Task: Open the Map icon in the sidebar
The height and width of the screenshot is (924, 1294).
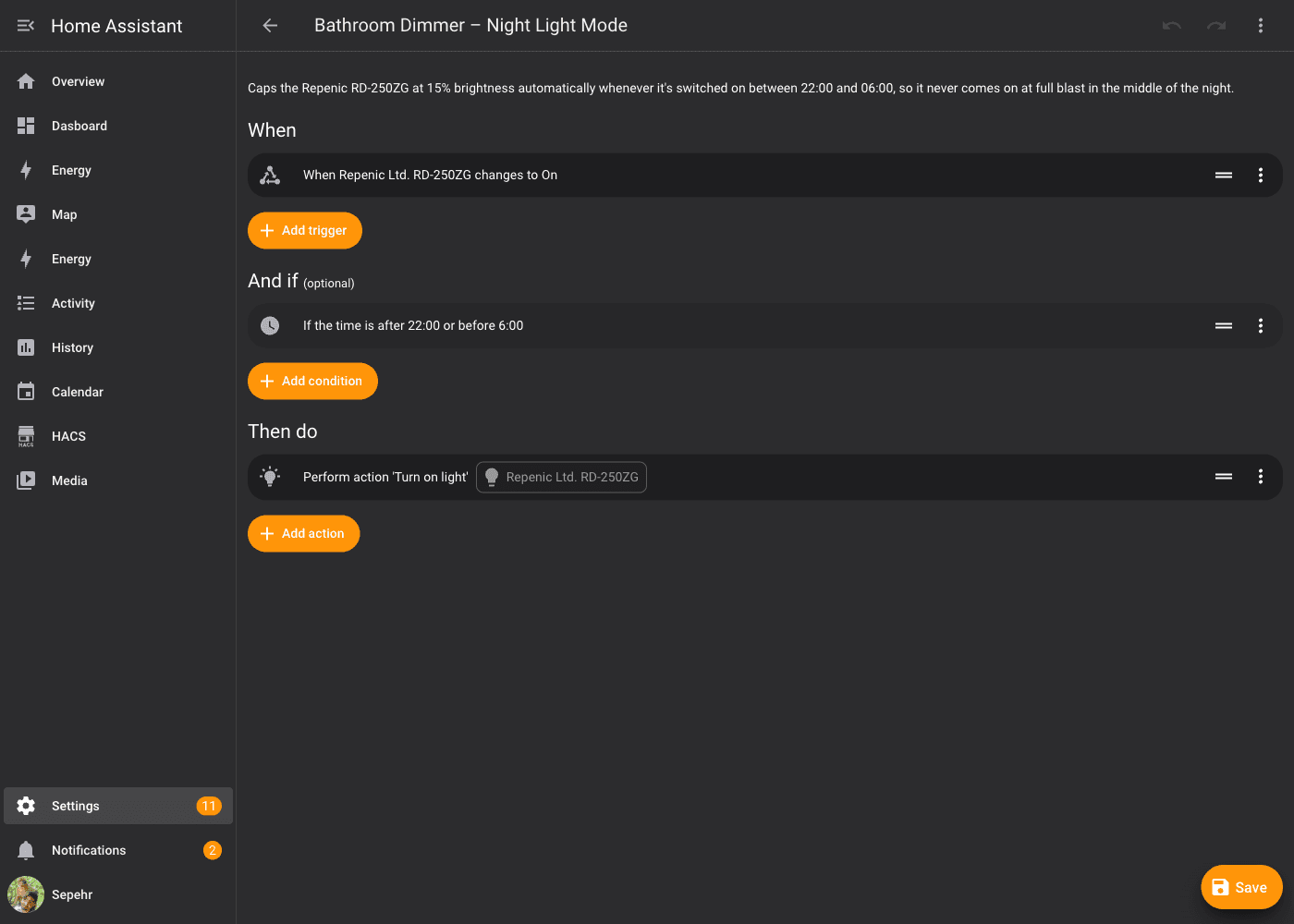Action: point(26,214)
